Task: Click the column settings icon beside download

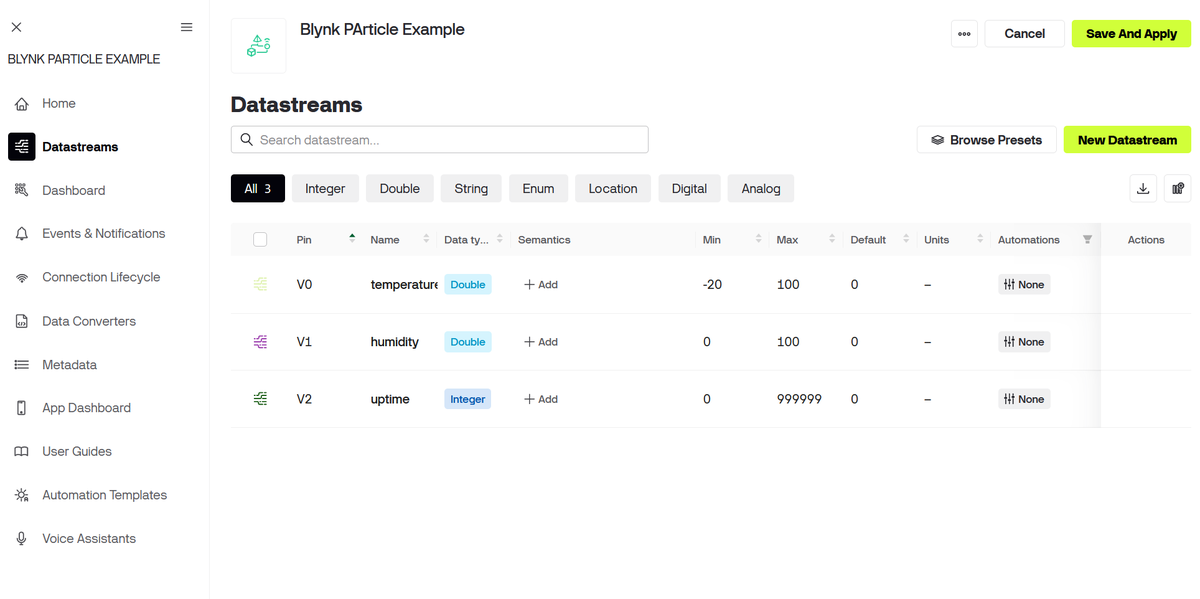Action: [x=1178, y=188]
